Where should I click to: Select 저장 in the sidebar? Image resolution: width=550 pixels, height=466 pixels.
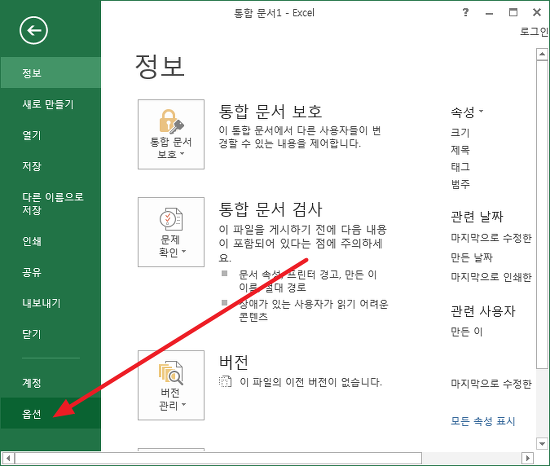click(x=51, y=166)
